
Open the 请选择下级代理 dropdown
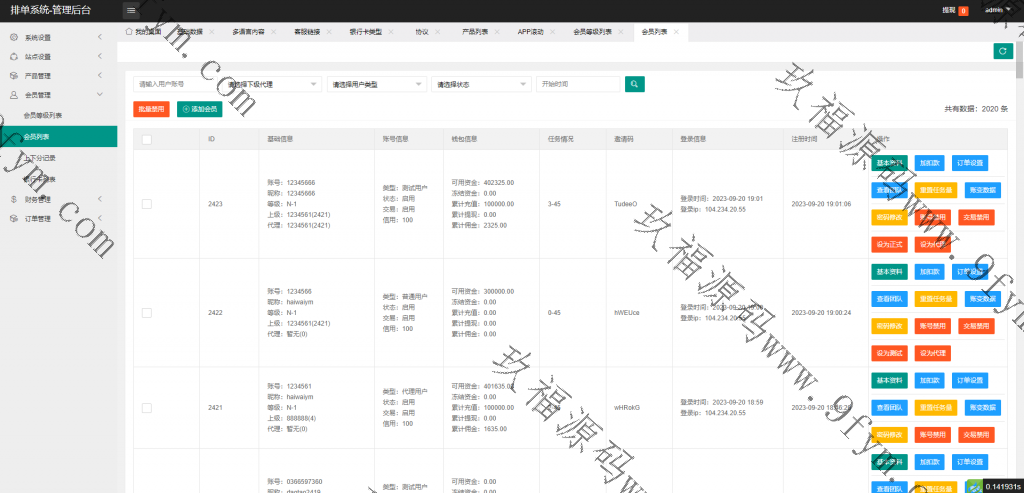coord(272,85)
